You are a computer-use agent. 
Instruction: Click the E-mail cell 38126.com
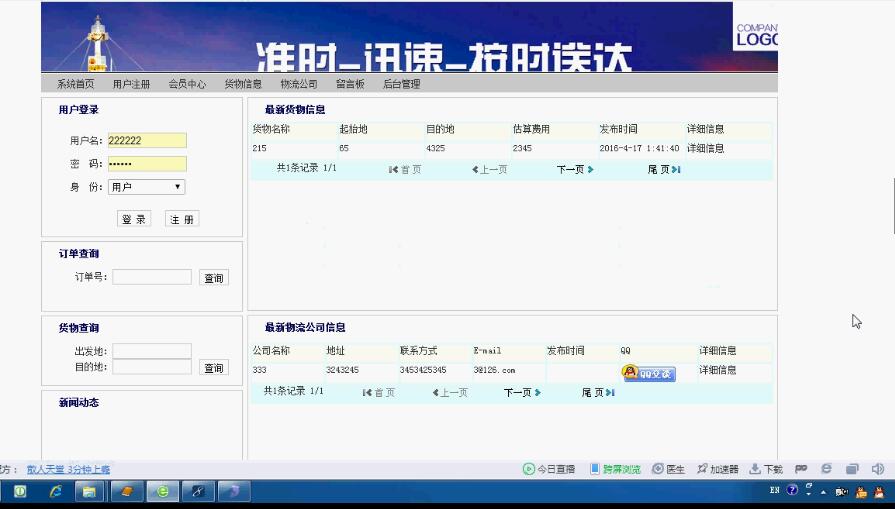click(494, 370)
